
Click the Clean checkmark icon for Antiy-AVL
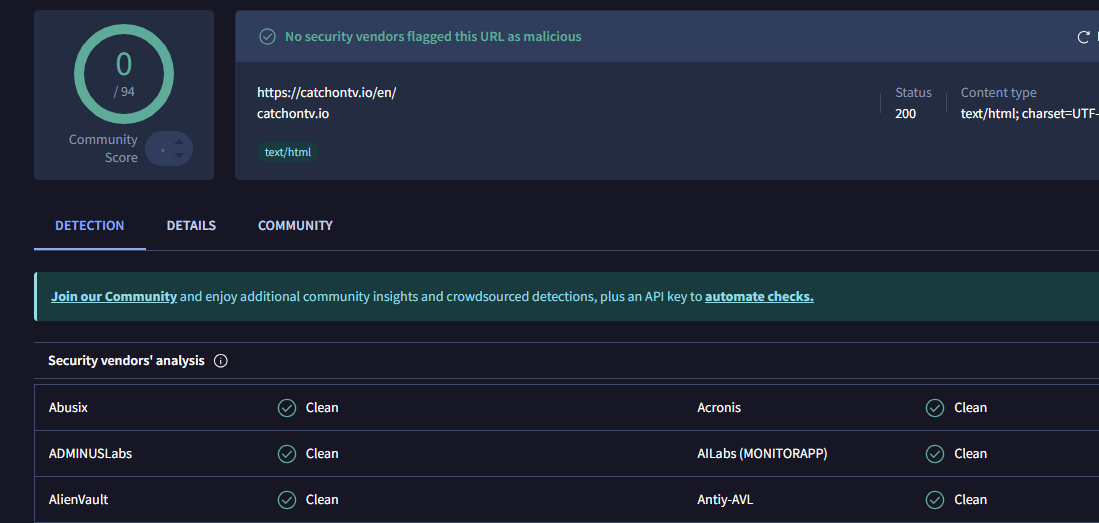click(935, 500)
